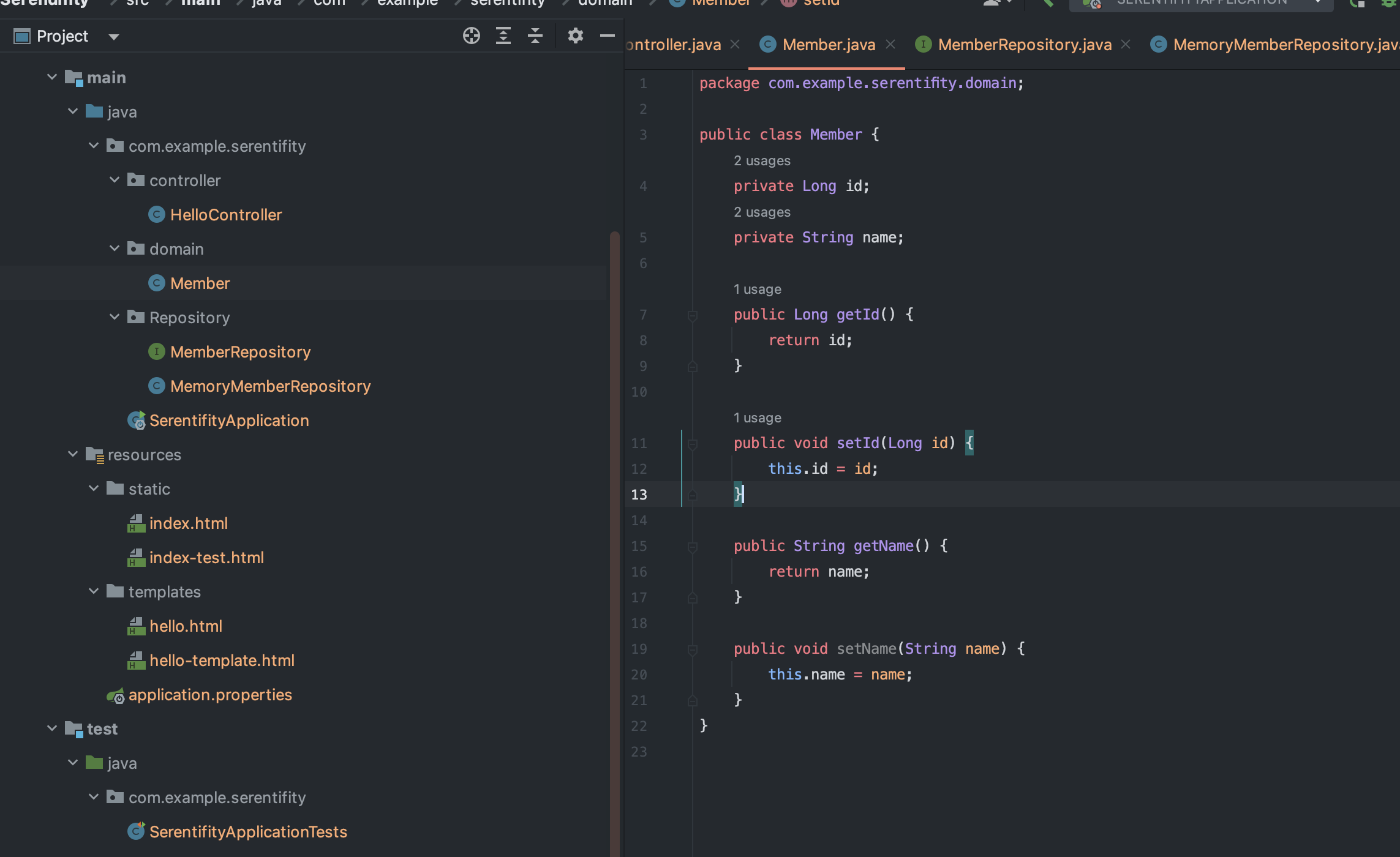Fold the setName method at line 19
1400x857 pixels.
click(x=693, y=649)
